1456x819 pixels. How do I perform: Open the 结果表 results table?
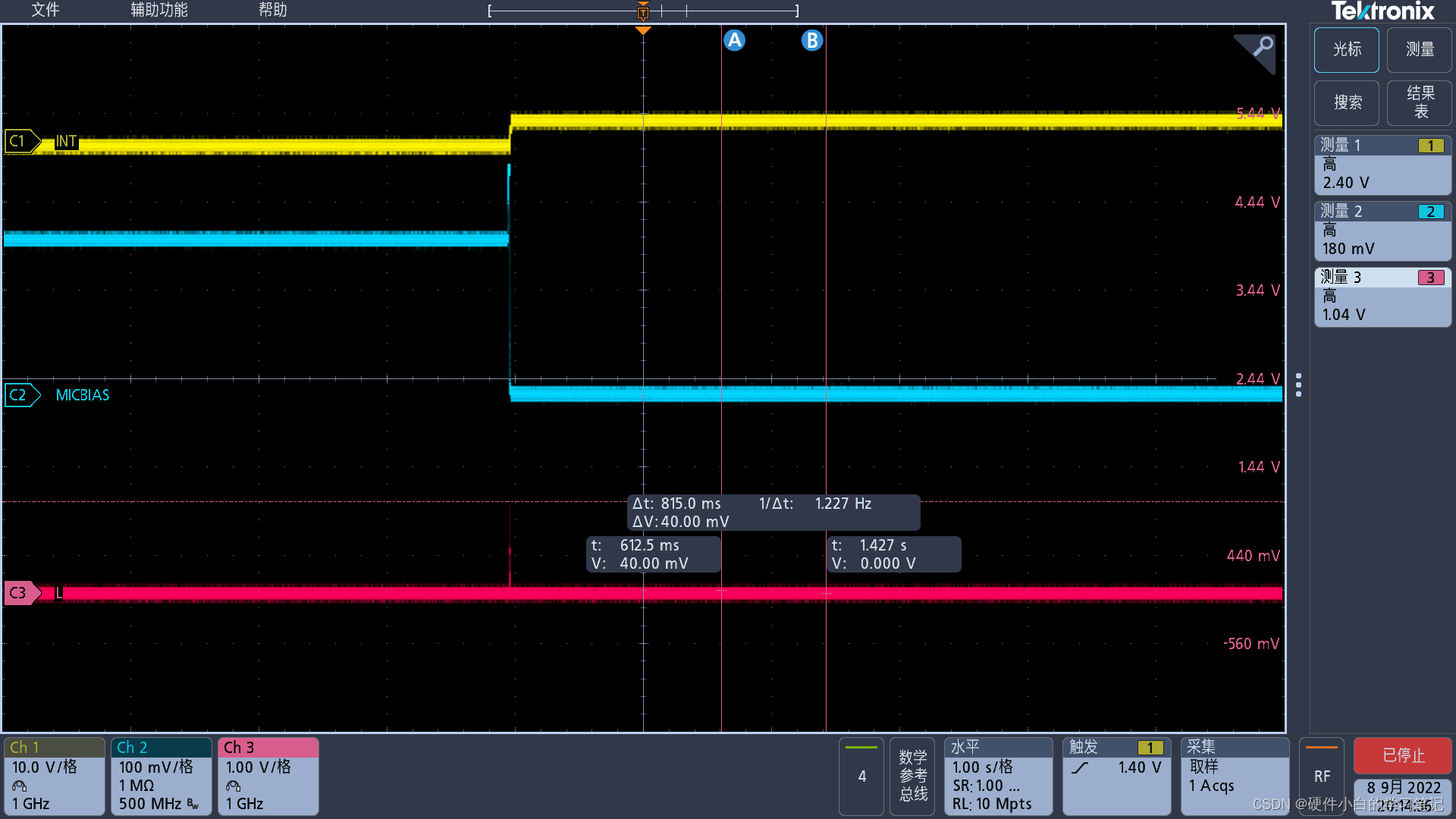tap(1420, 102)
